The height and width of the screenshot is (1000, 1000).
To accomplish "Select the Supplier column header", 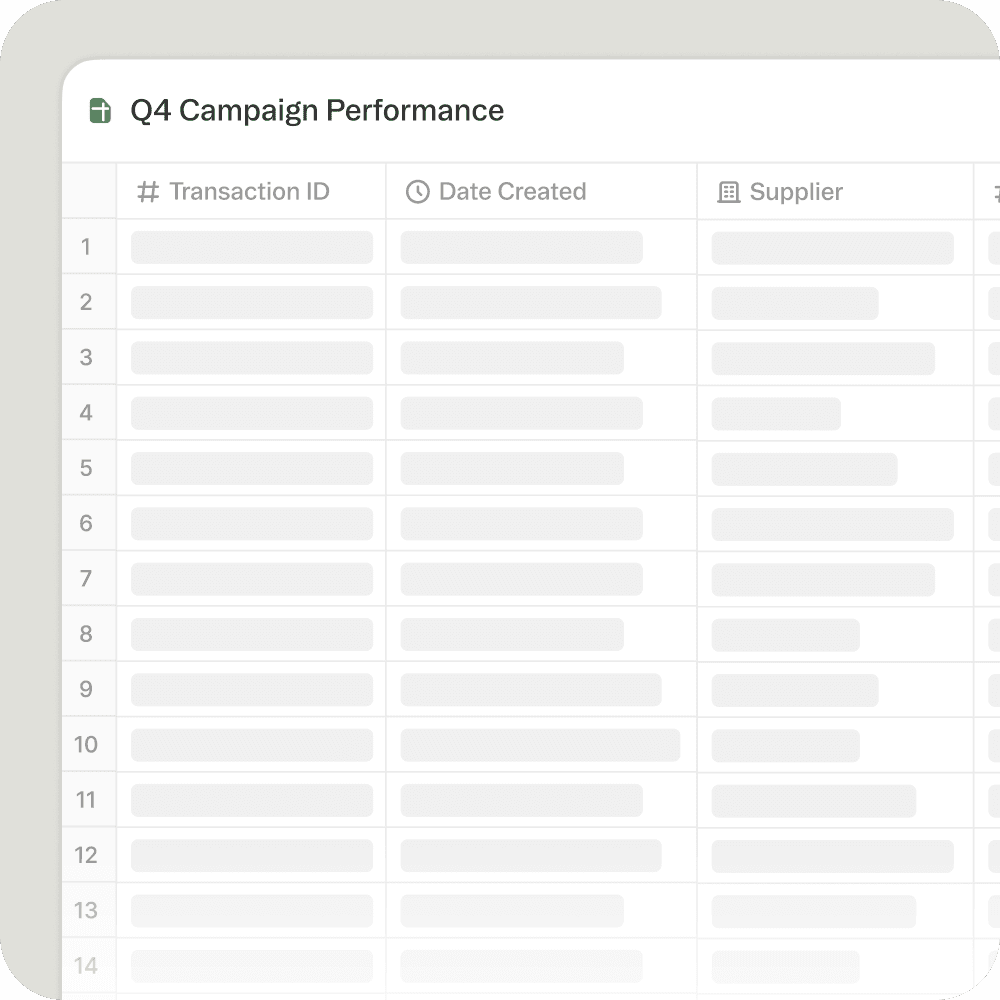I will click(x=796, y=192).
